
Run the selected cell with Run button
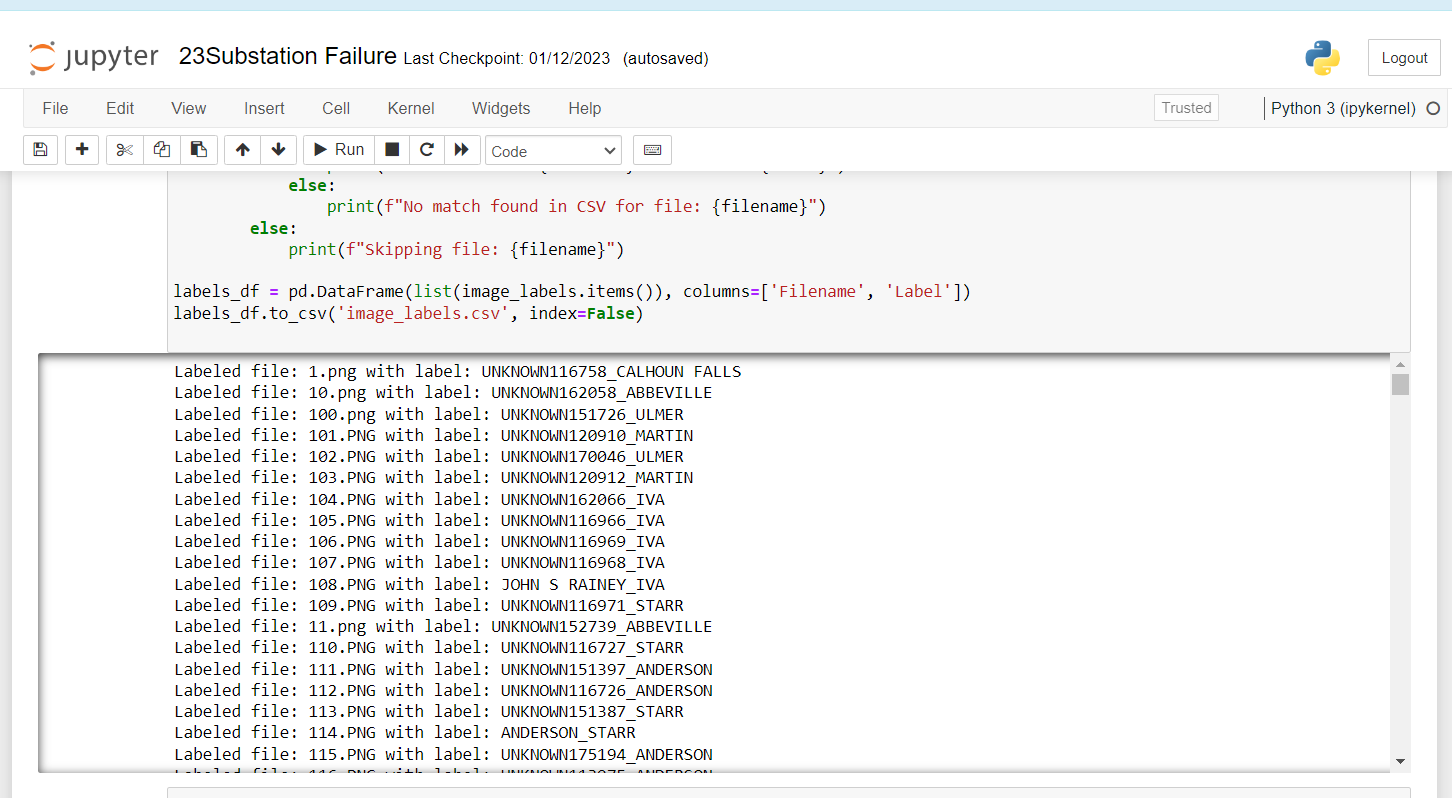338,149
